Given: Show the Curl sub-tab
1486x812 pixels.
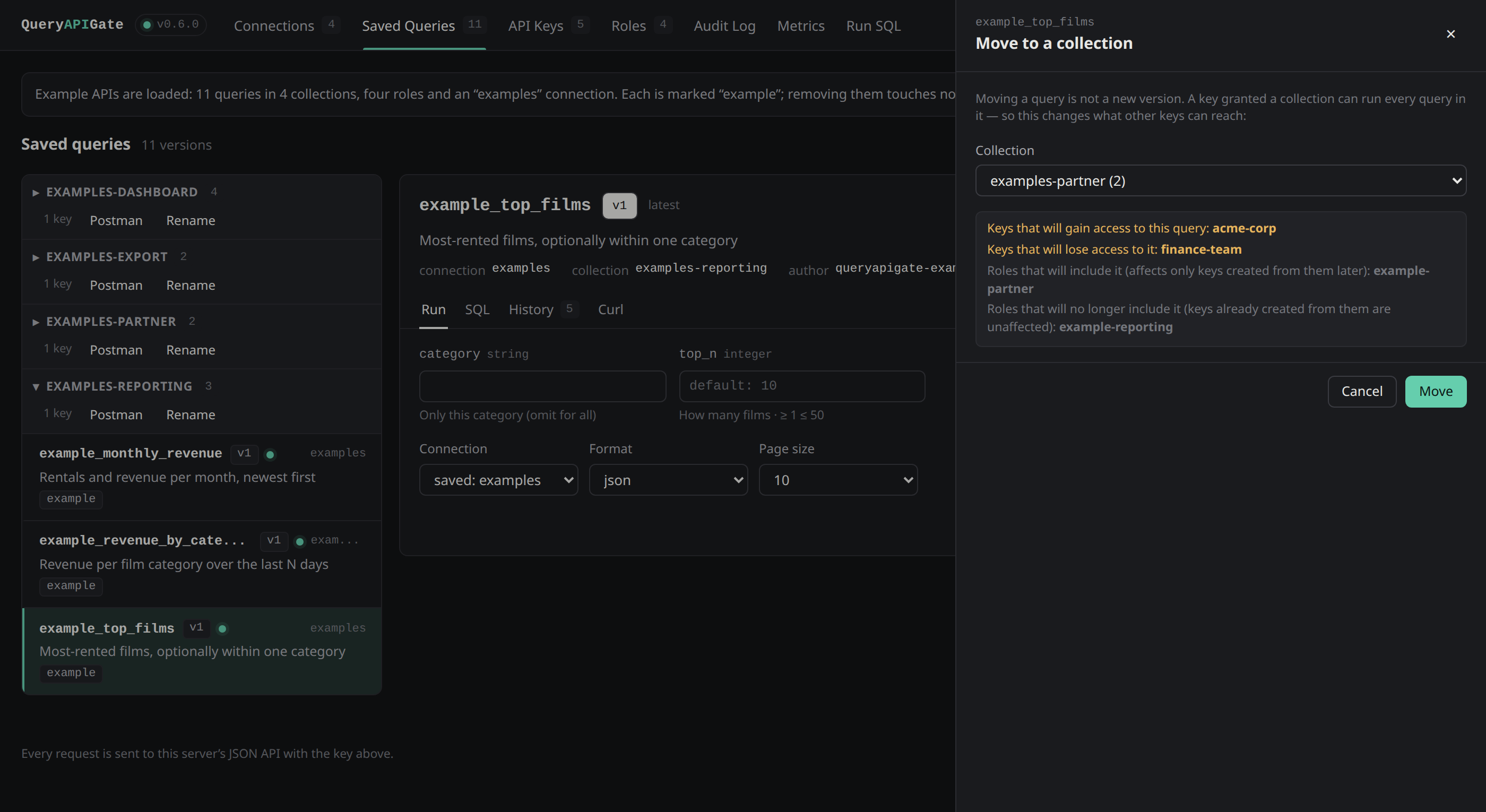Looking at the screenshot, I should (610, 309).
